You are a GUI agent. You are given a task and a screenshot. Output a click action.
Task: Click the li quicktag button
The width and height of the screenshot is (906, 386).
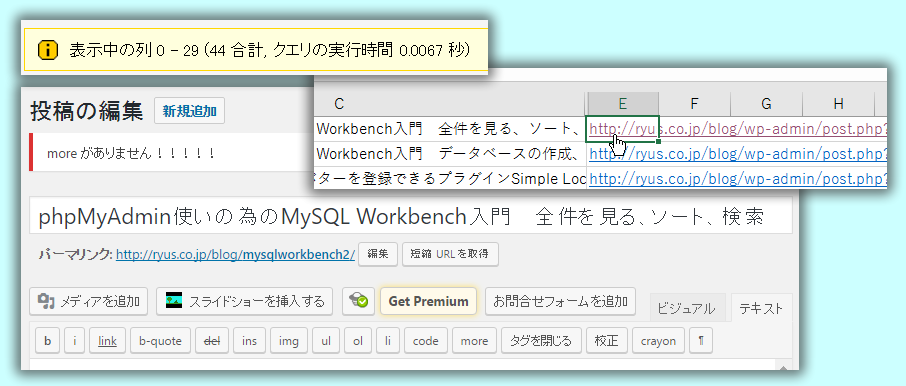[x=388, y=341]
